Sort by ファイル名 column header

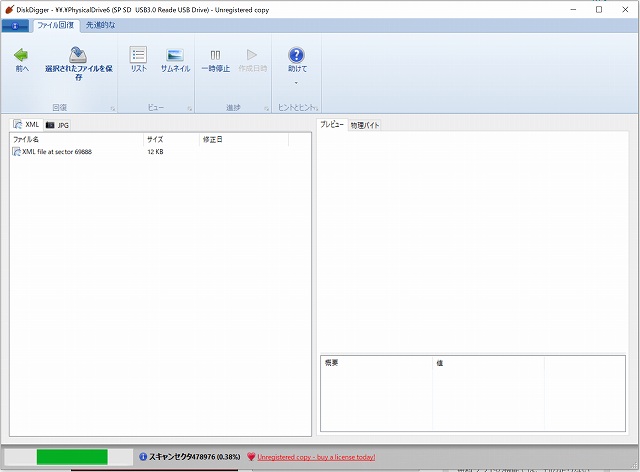77,139
